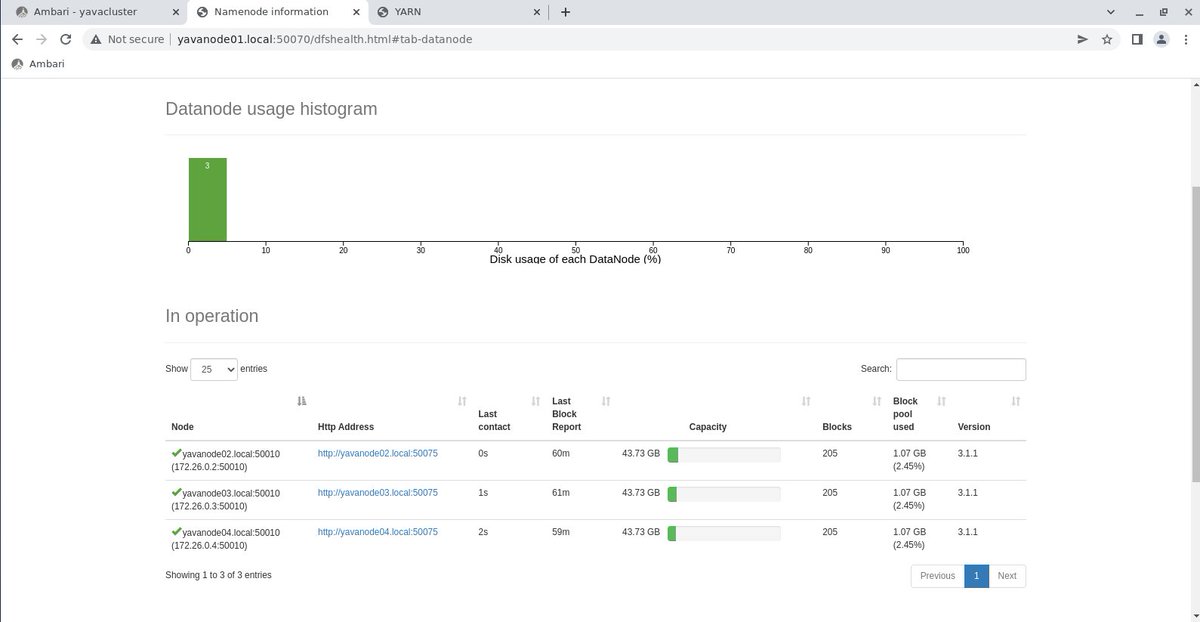
Task: Sort table by Http Address column
Action: tap(391, 414)
